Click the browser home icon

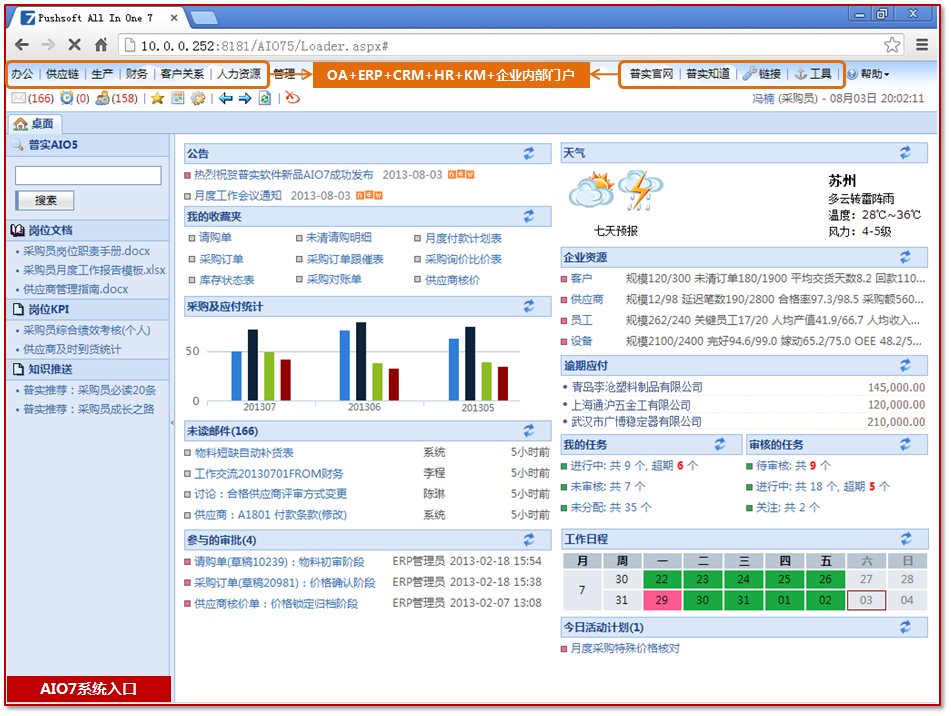point(101,45)
